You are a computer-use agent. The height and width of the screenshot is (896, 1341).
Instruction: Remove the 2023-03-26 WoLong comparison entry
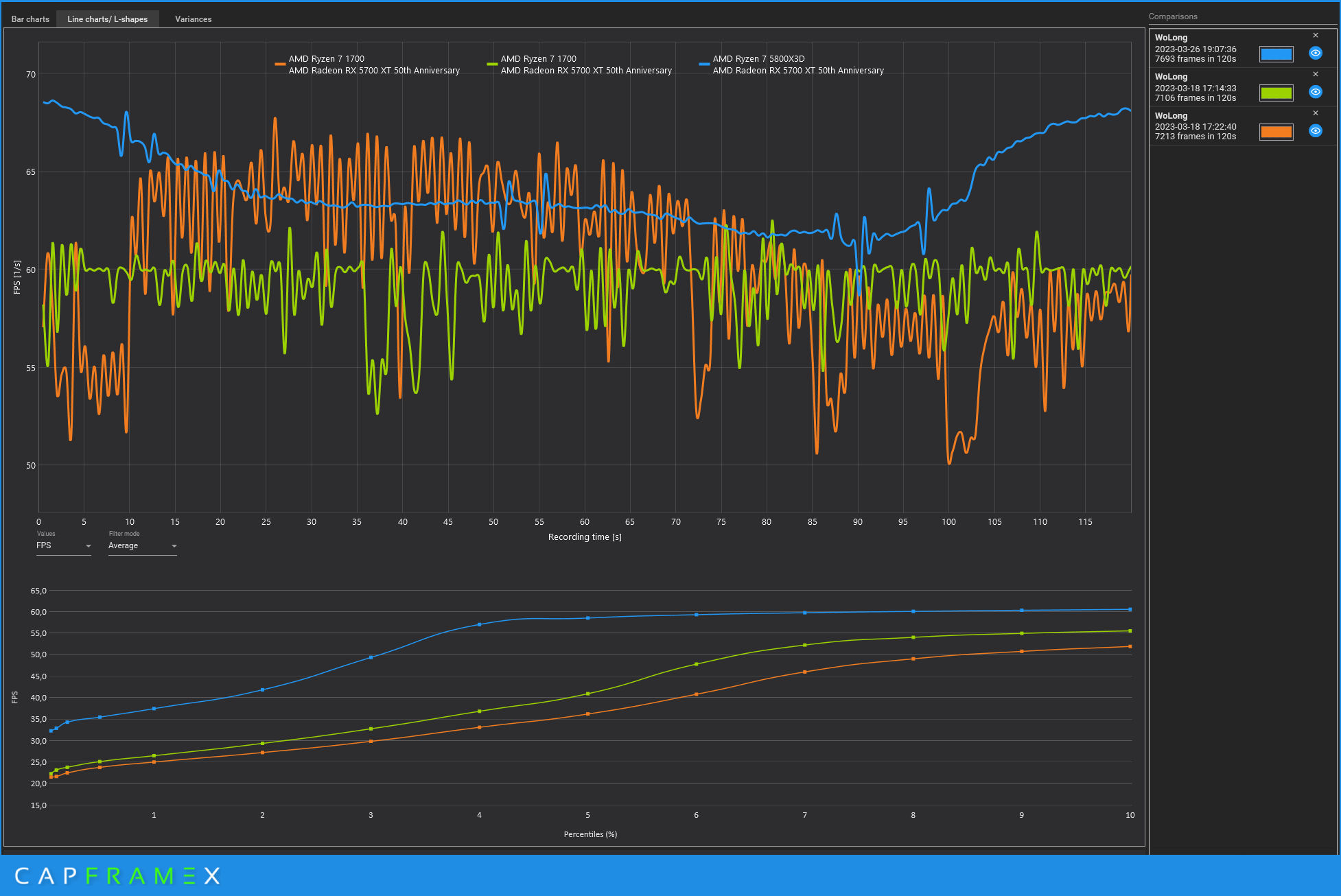click(x=1315, y=36)
